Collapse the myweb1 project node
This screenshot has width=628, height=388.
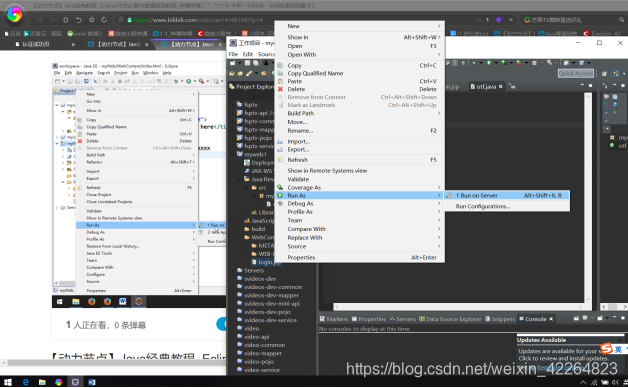[233, 154]
